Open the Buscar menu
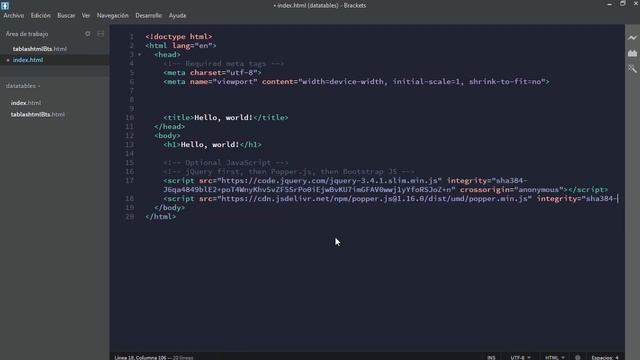Viewport: 640px width, 360px height. 66,16
